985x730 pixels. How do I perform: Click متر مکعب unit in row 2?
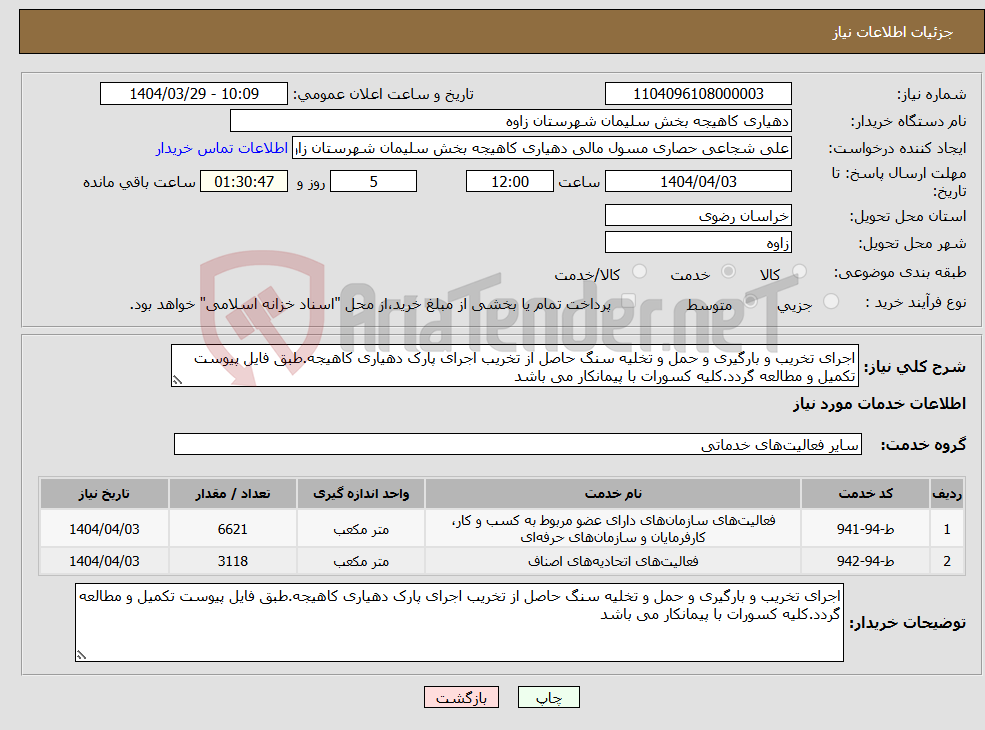click(x=361, y=561)
